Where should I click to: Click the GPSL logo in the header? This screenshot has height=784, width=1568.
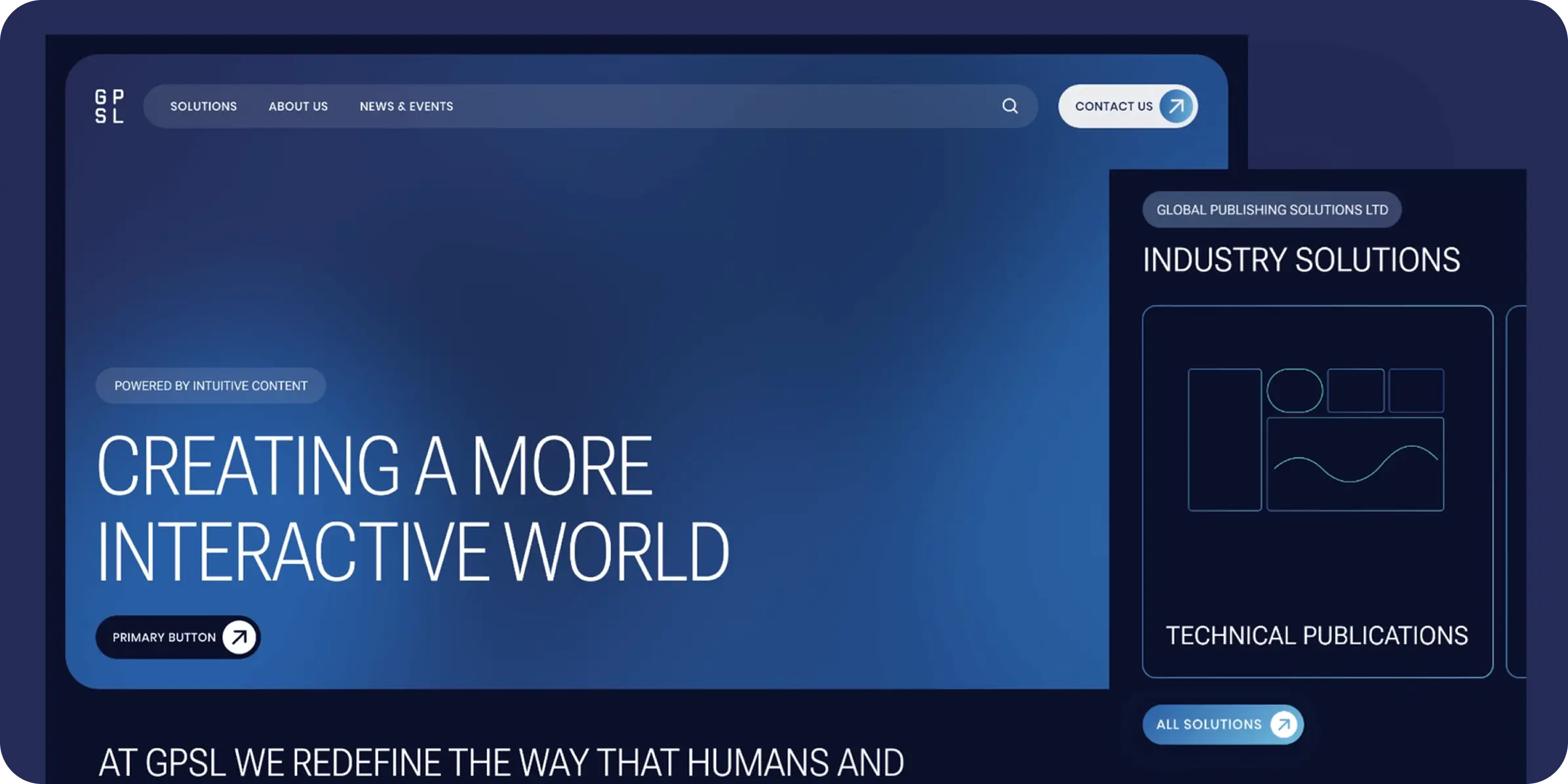pyautogui.click(x=109, y=106)
